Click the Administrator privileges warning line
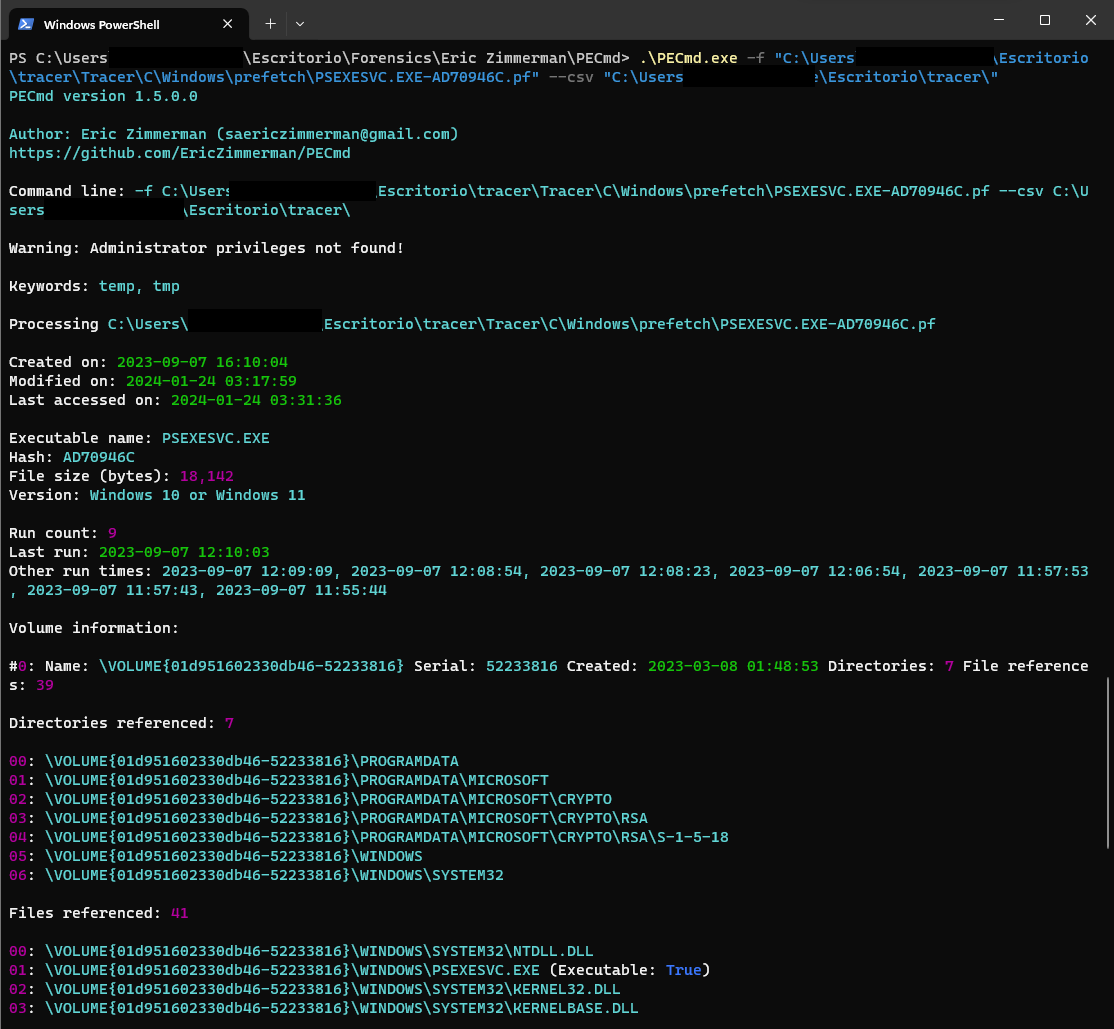Viewport: 1114px width, 1029px height. click(206, 248)
